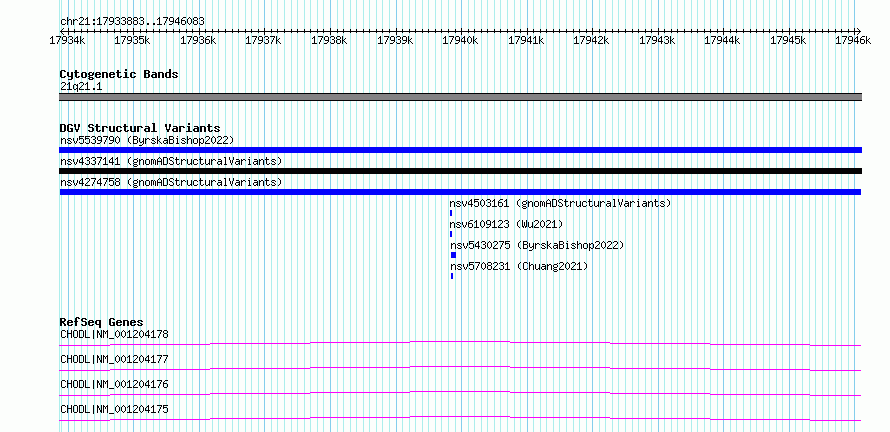Click the magenta line under CHODL|NM_001204177

461,368
